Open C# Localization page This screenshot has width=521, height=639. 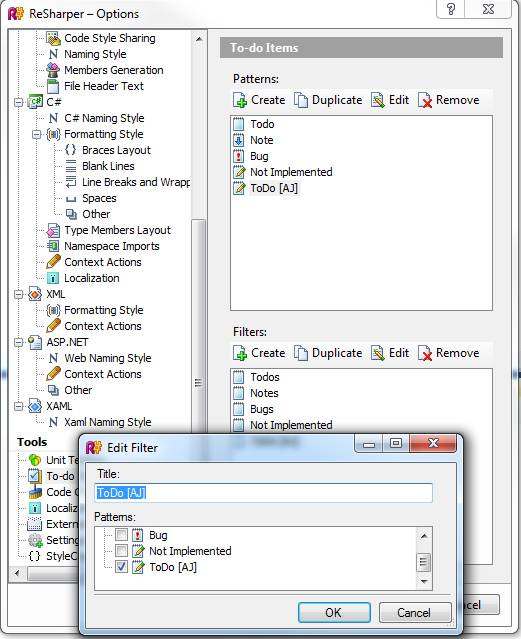(x=83, y=278)
